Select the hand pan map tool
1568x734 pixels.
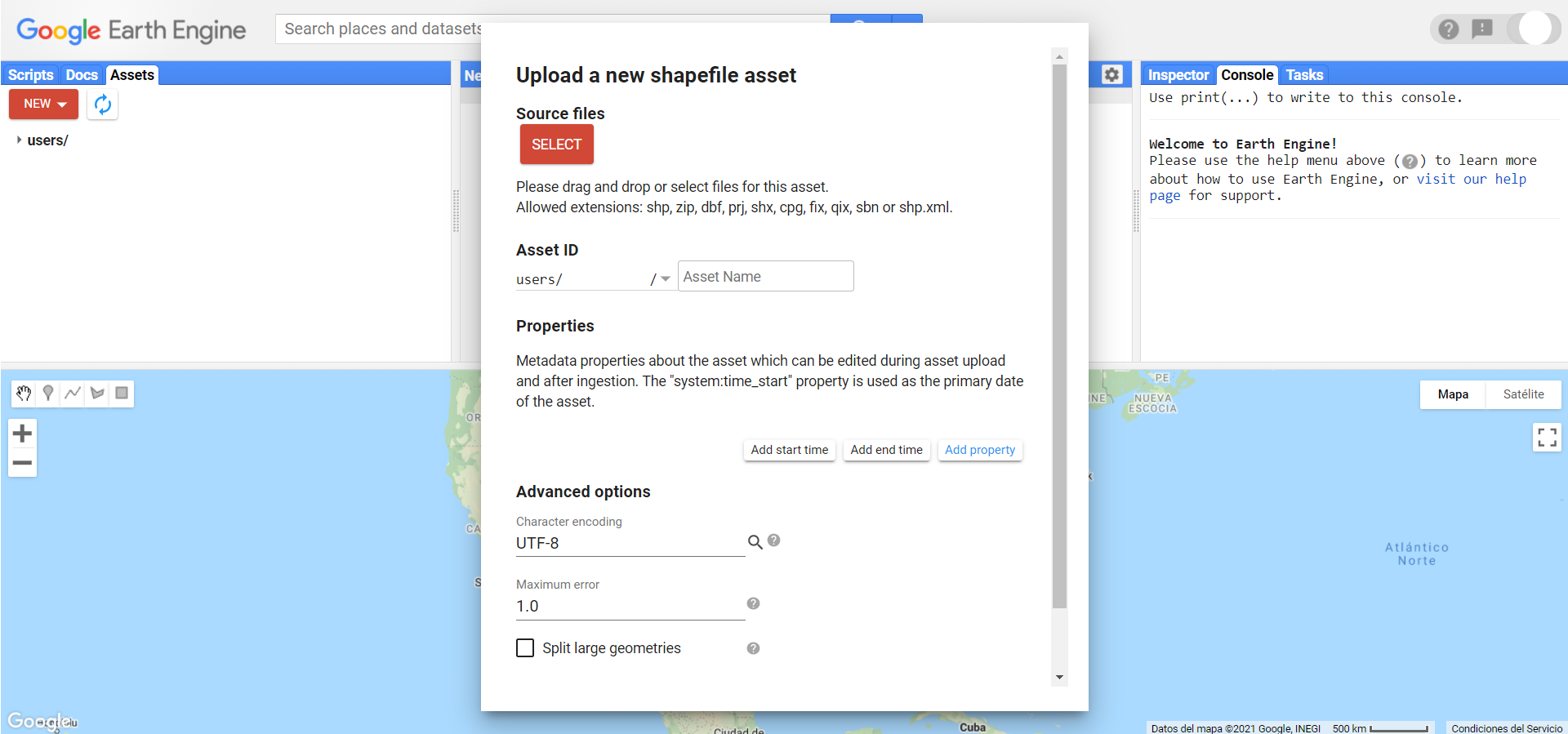click(24, 394)
